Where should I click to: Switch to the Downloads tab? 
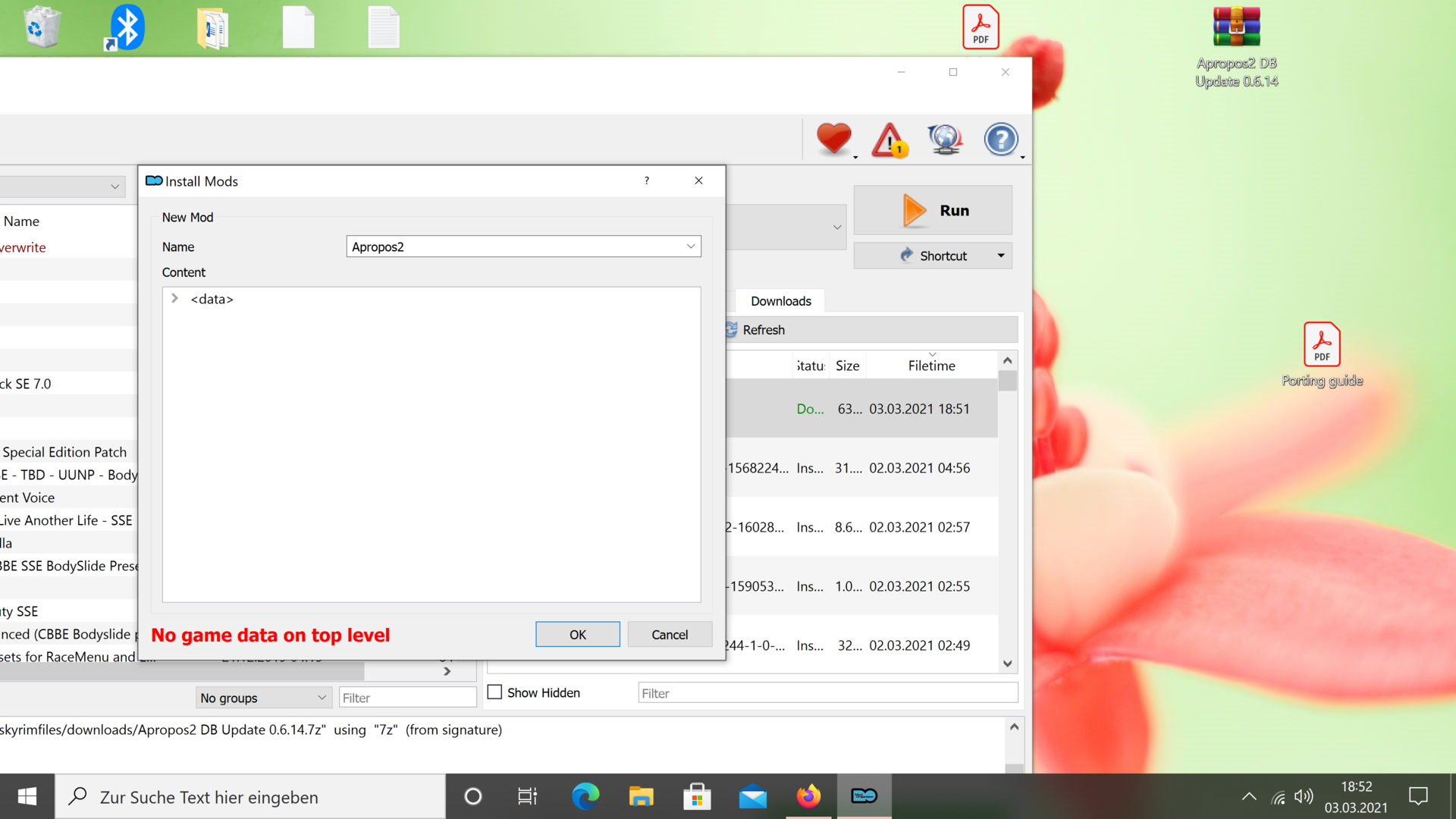tap(780, 301)
